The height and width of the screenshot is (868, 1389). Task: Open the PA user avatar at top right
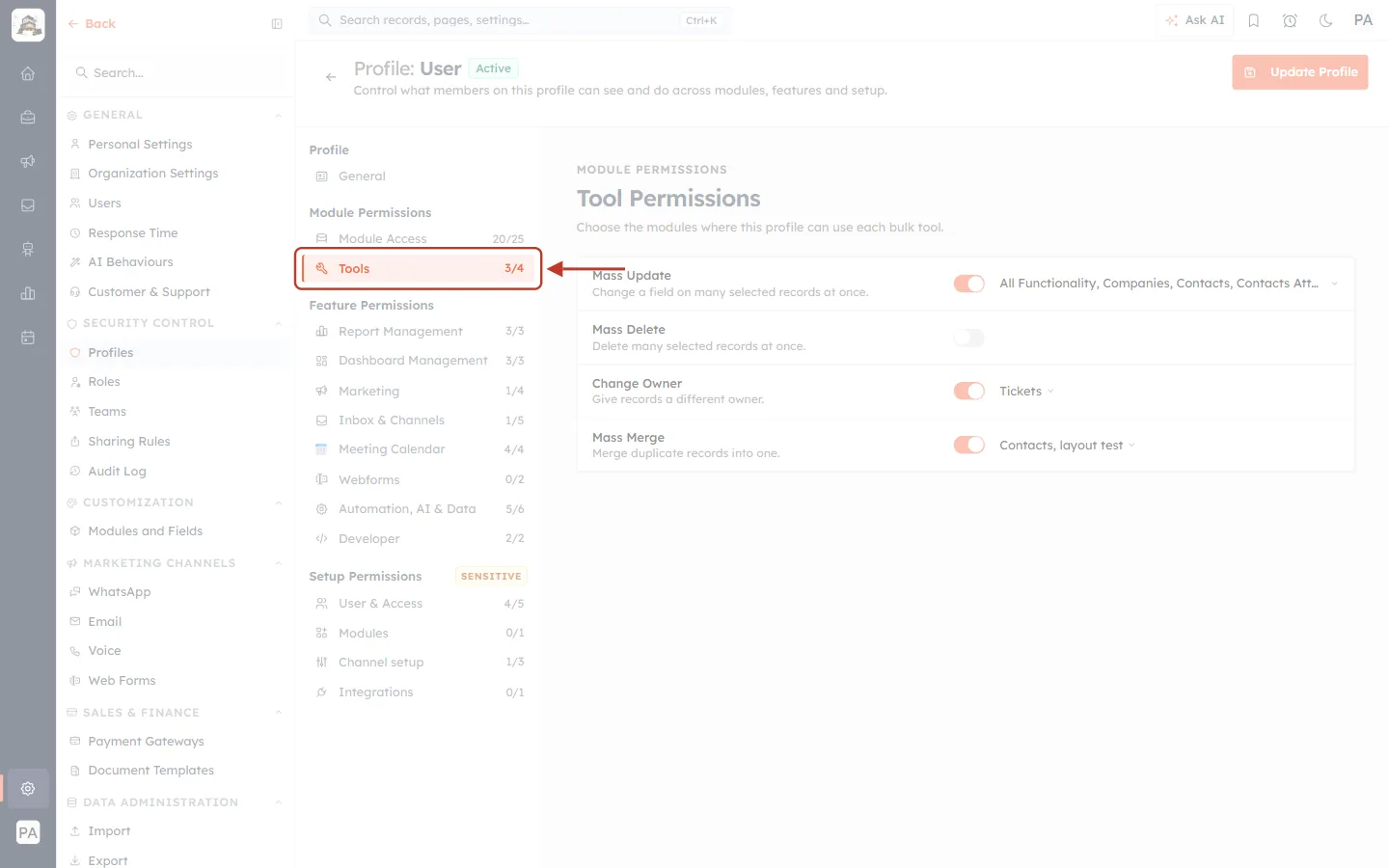pos(1363,20)
